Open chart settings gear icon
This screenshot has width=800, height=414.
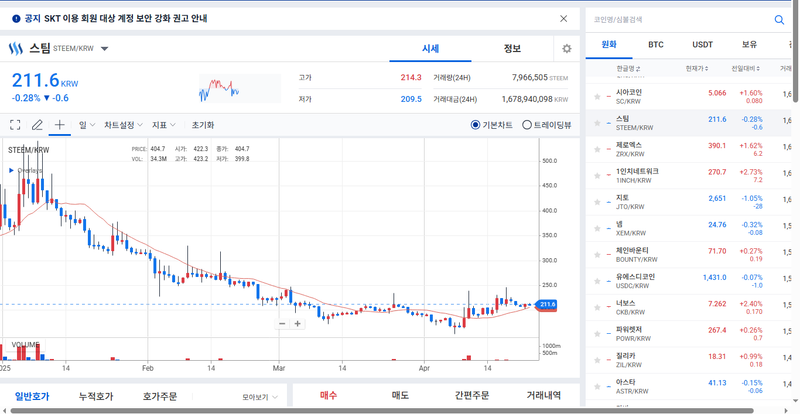point(566,49)
